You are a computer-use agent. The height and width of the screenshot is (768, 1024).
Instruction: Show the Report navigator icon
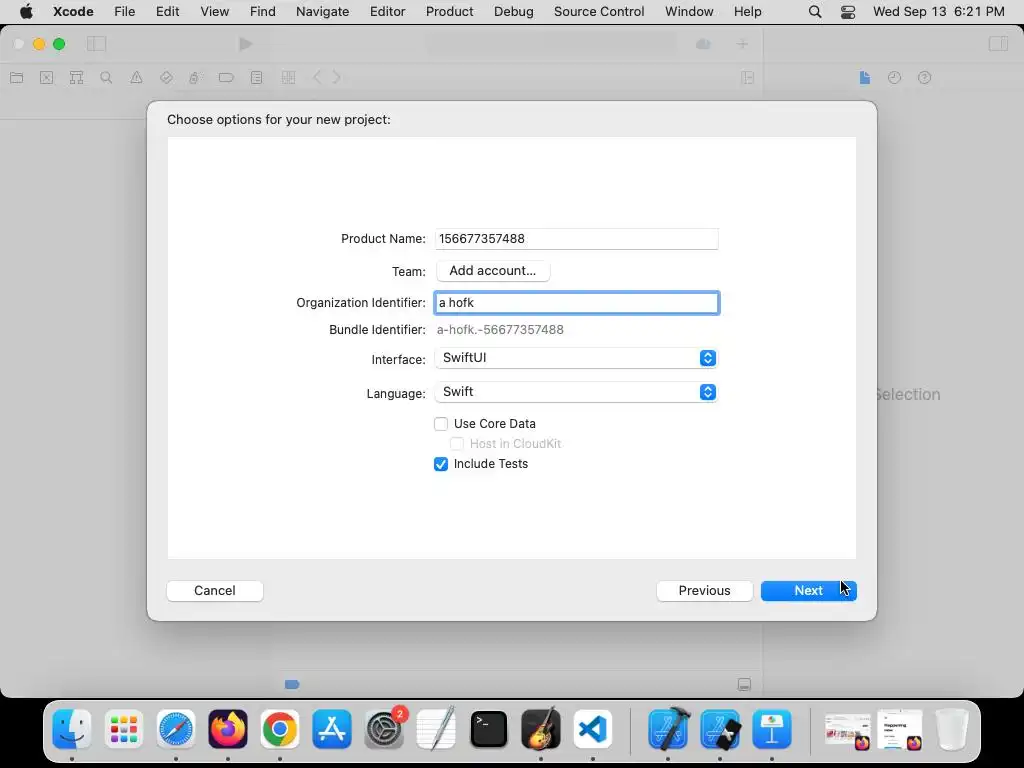[x=257, y=78]
